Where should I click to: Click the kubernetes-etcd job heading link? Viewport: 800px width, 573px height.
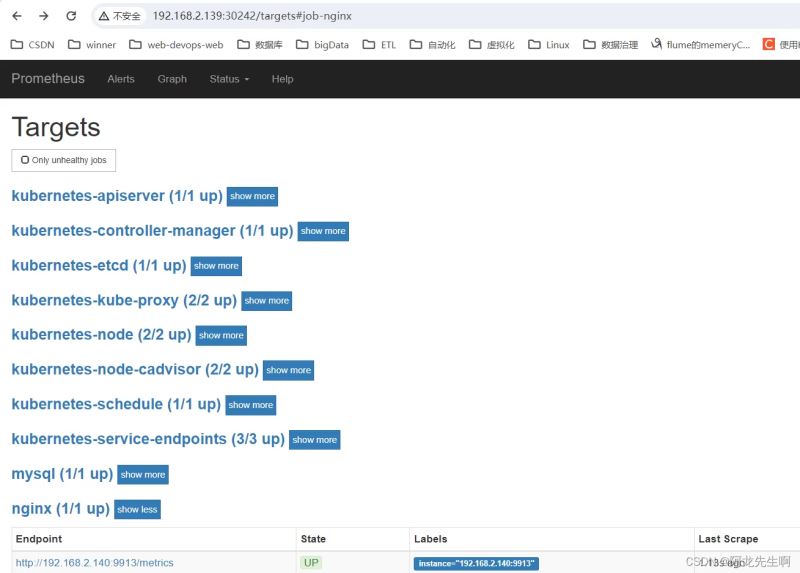pyautogui.click(x=98, y=265)
